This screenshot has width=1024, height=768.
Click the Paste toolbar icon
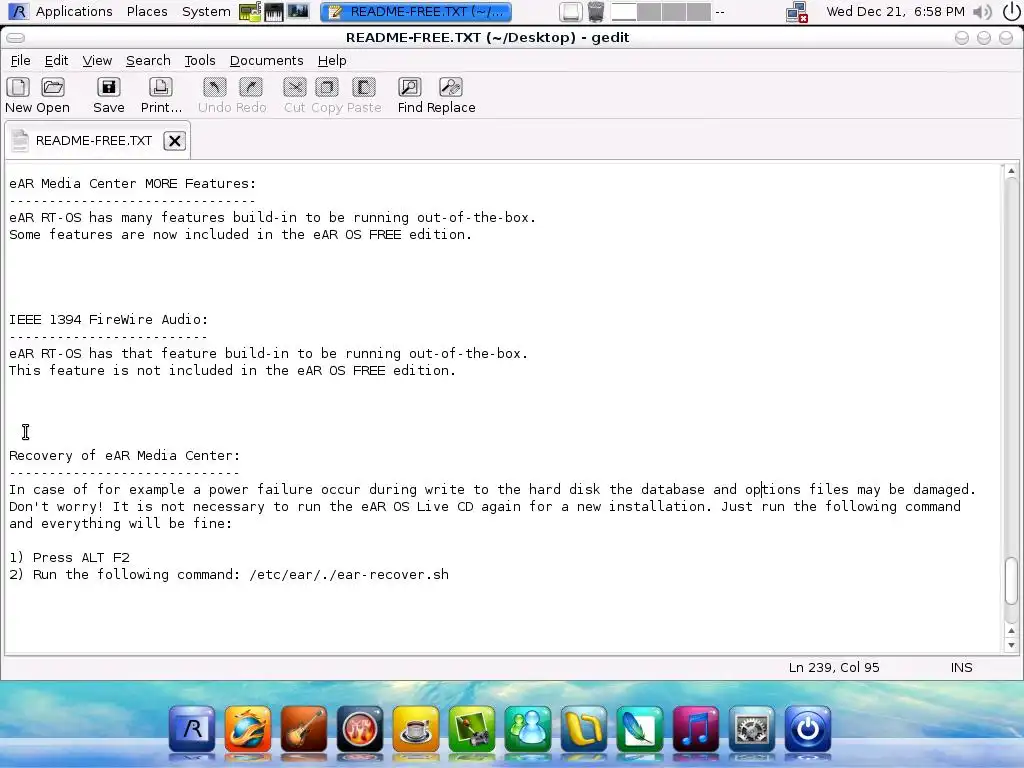[x=364, y=95]
